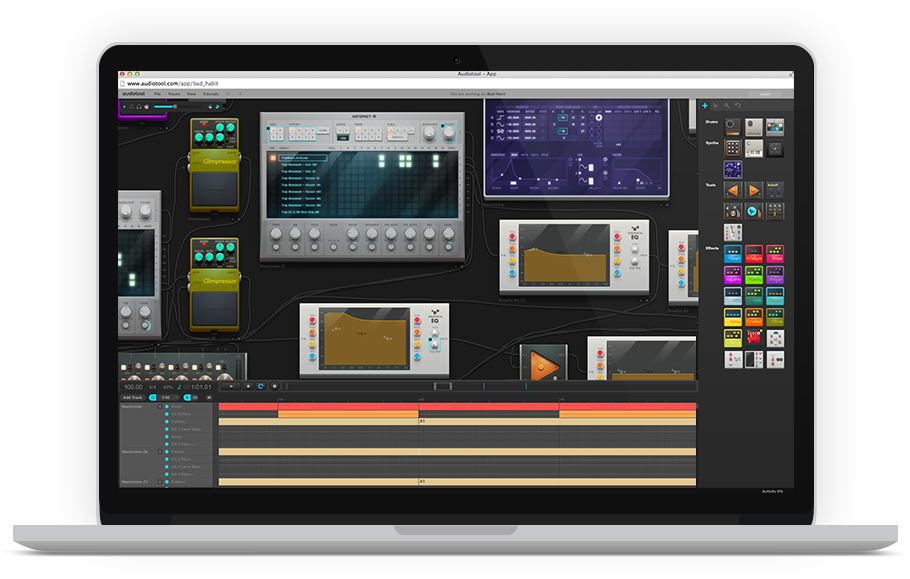This screenshot has width=910, height=579.
Task: Click the plus add-device icon in side panel
Action: [704, 105]
